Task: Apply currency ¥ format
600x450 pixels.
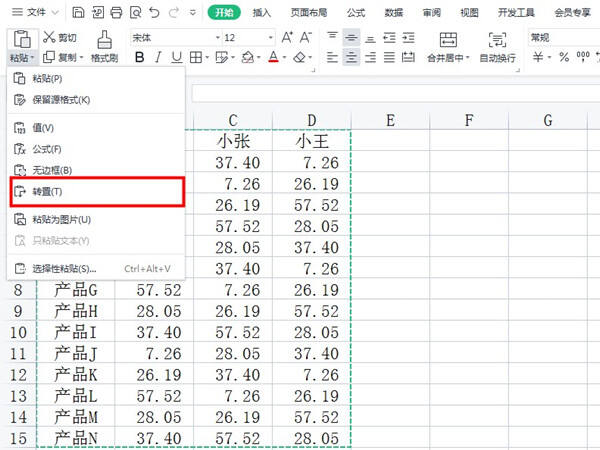Action: click(538, 58)
